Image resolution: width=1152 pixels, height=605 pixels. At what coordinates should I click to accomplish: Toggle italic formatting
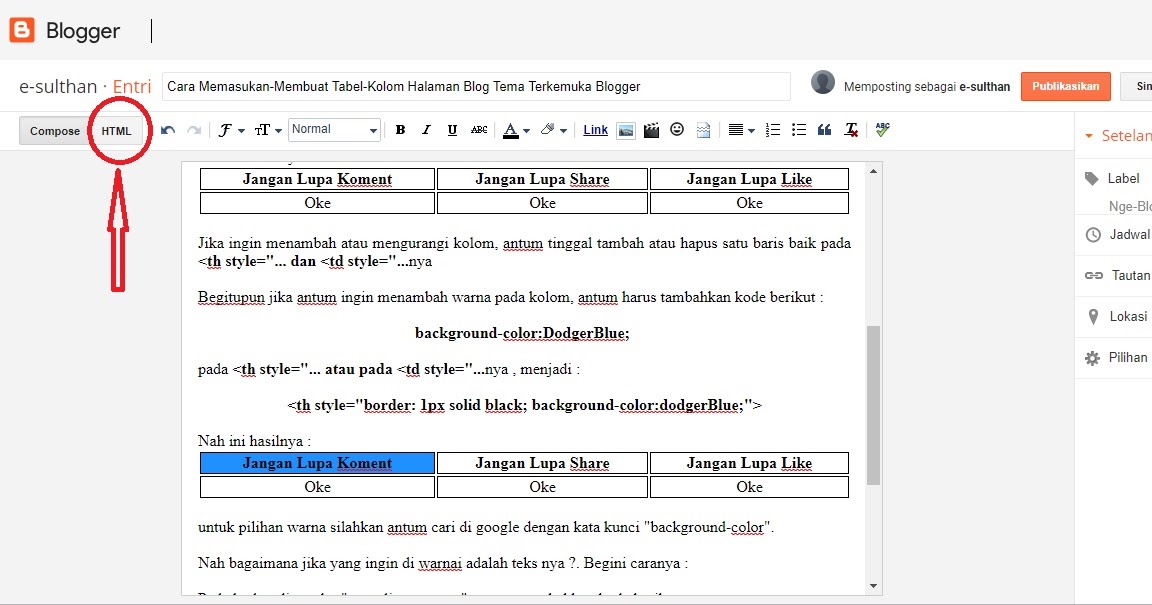point(426,129)
